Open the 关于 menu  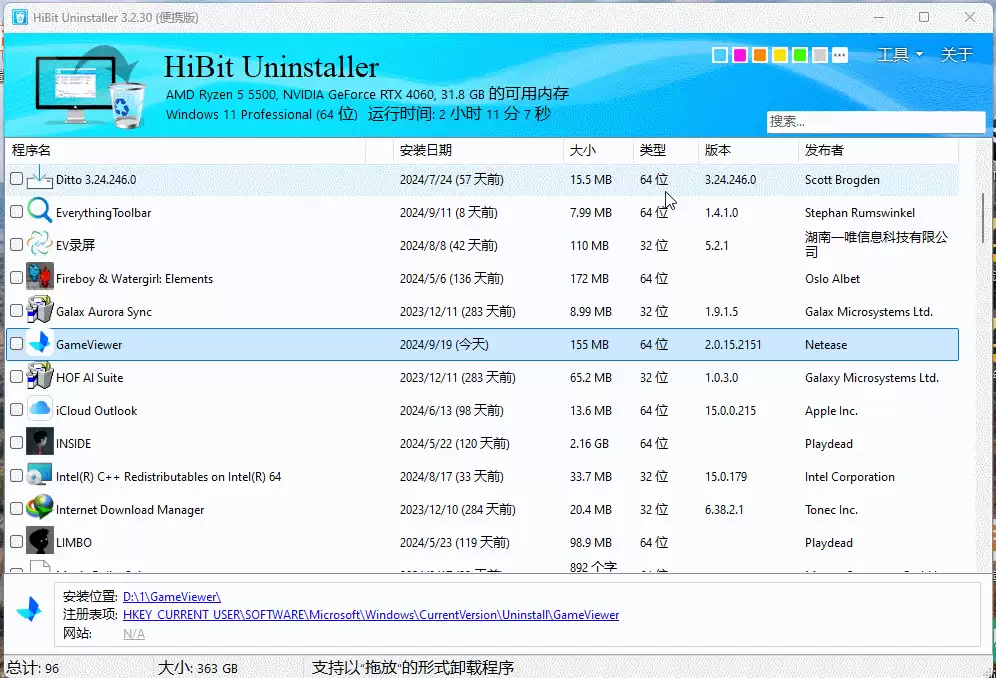(957, 55)
